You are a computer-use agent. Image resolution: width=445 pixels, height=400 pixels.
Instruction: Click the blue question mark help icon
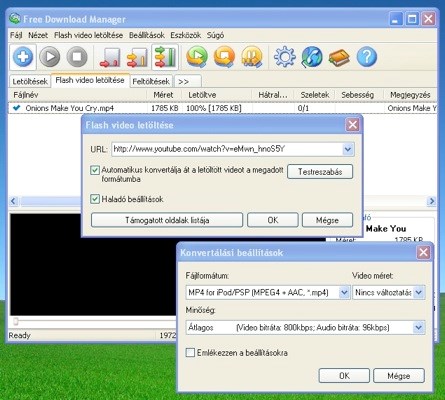367,57
